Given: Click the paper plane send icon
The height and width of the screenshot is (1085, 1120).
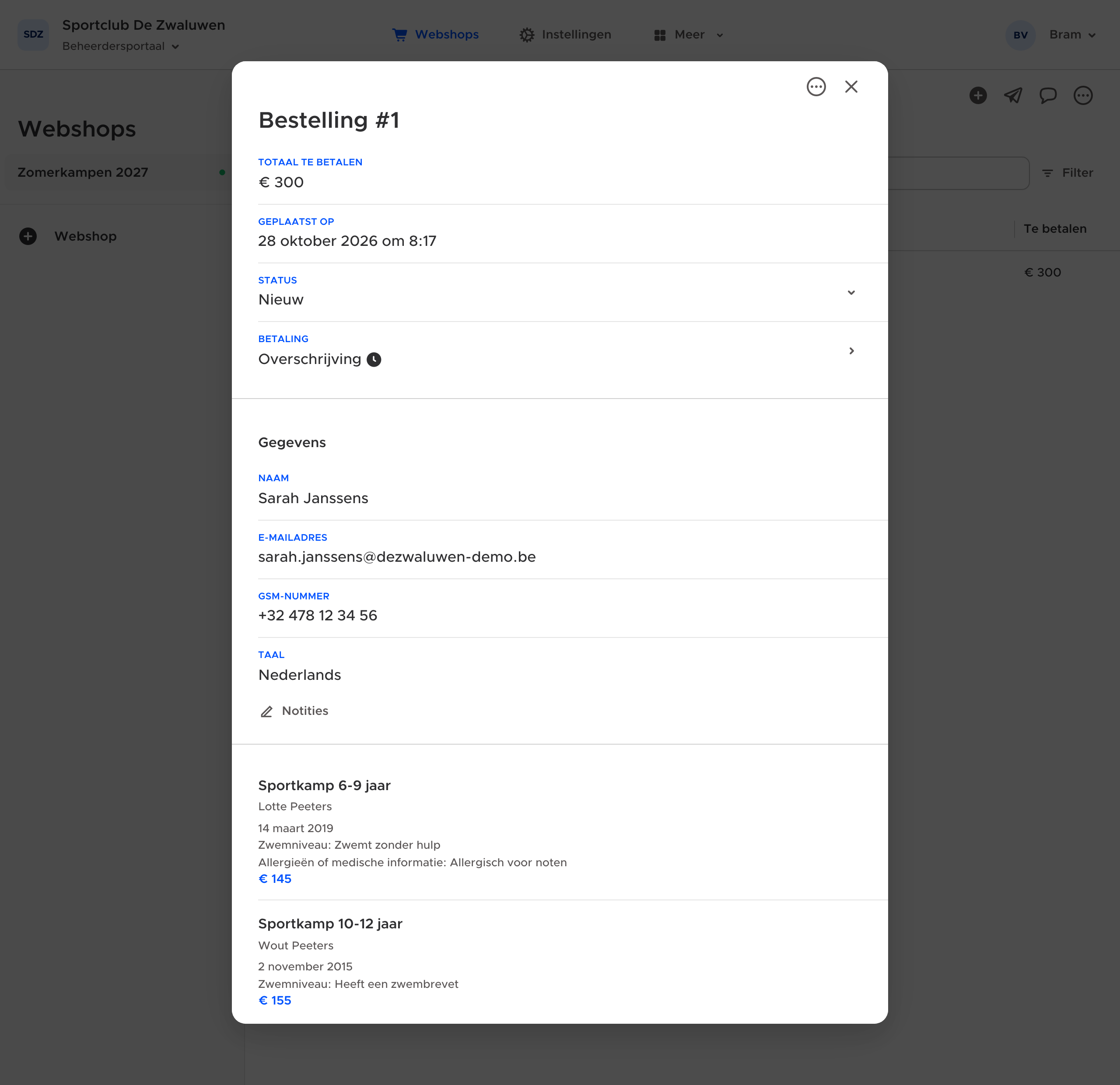Looking at the screenshot, I should pos(1013,95).
